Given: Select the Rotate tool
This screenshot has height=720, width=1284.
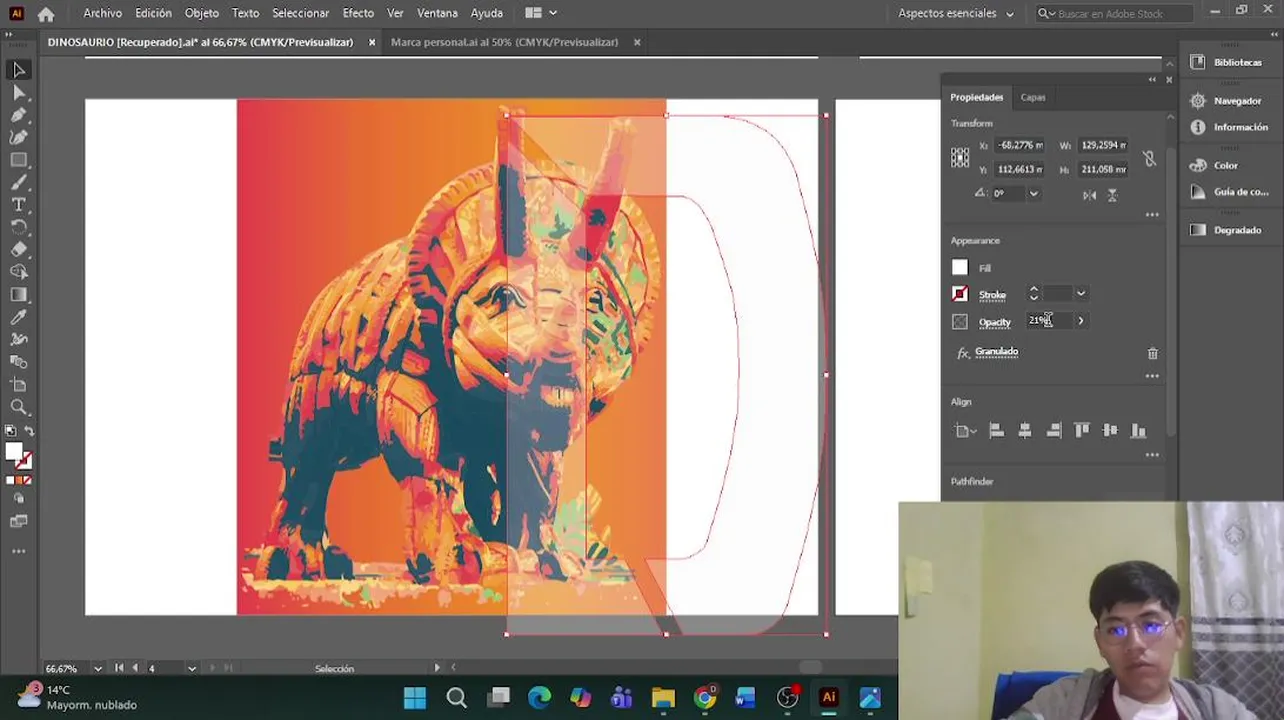Looking at the screenshot, I should pyautogui.click(x=18, y=227).
